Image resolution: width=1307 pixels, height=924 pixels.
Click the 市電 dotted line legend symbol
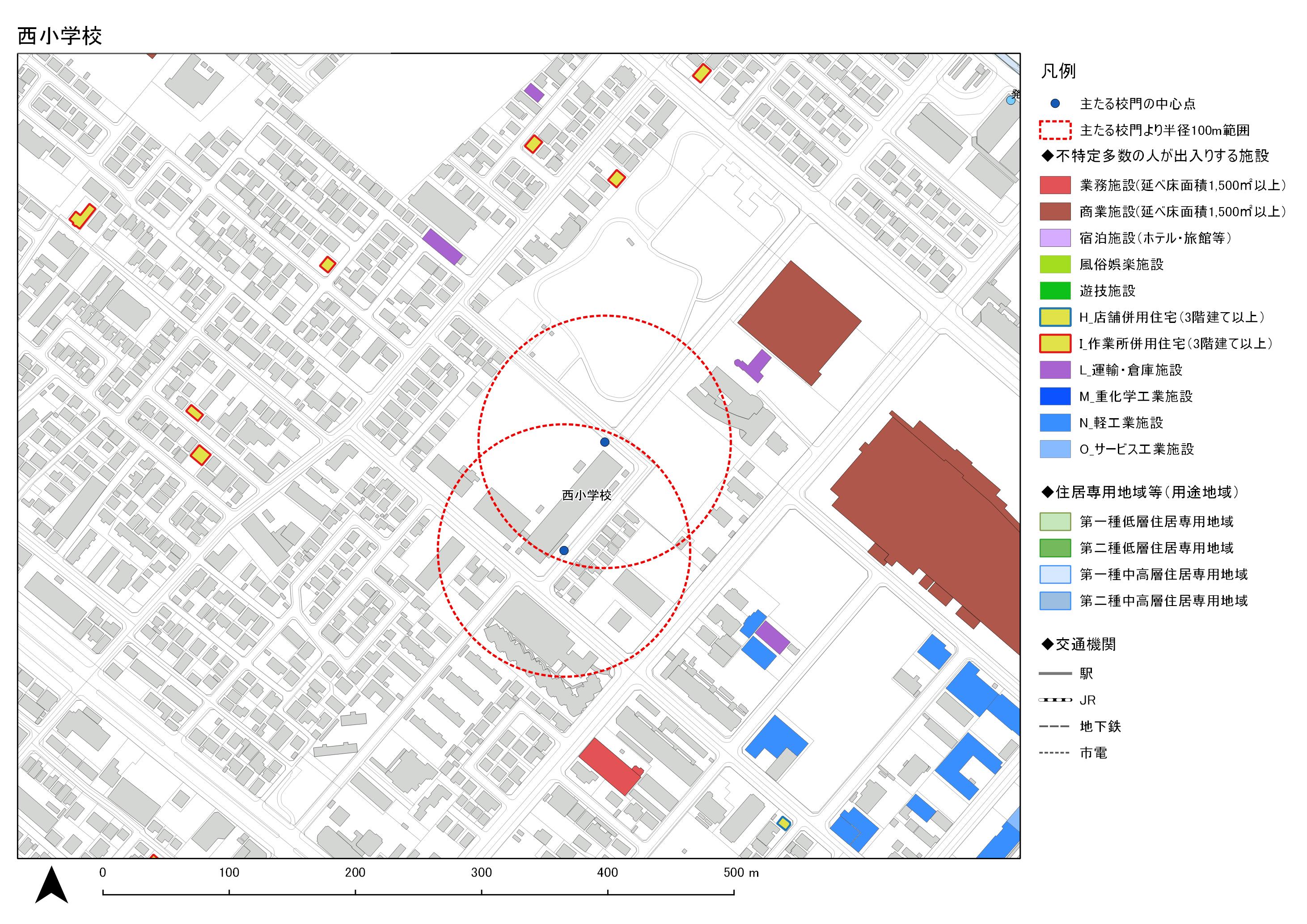point(1055,753)
